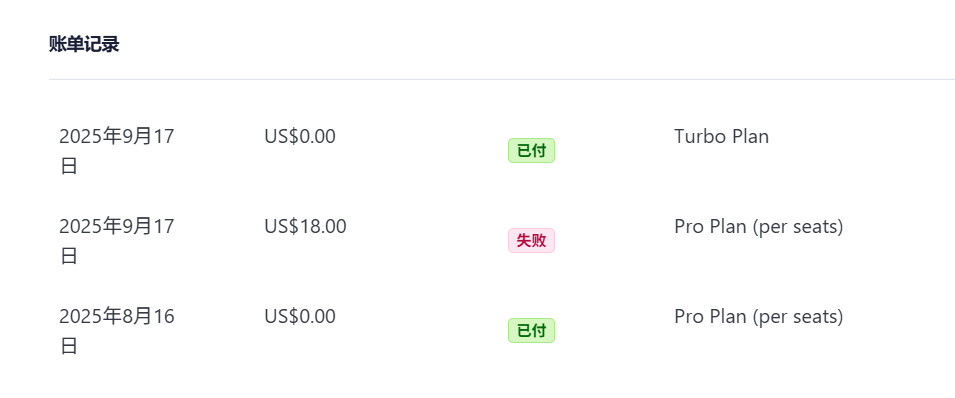The height and width of the screenshot is (398, 955).
Task: Click the divider line under 账单记录
Action: click(502, 79)
